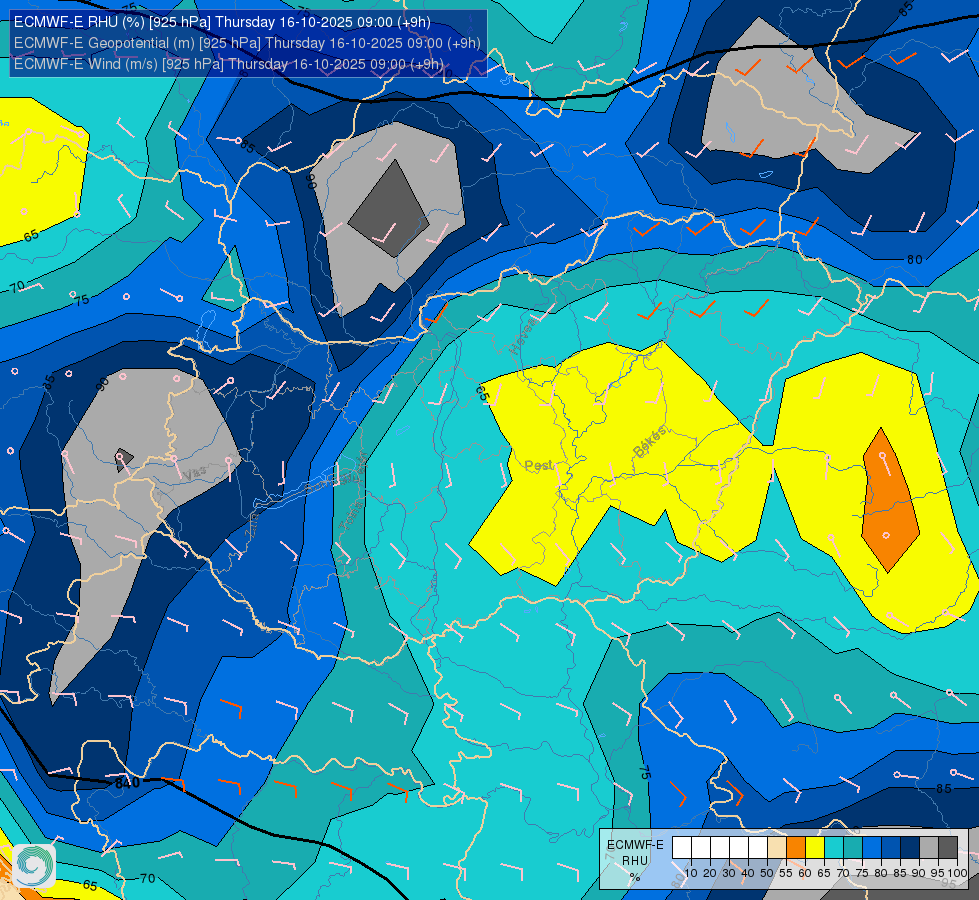Click the navy 85-90% legend swatch
The width and height of the screenshot is (979, 900).
click(x=910, y=848)
